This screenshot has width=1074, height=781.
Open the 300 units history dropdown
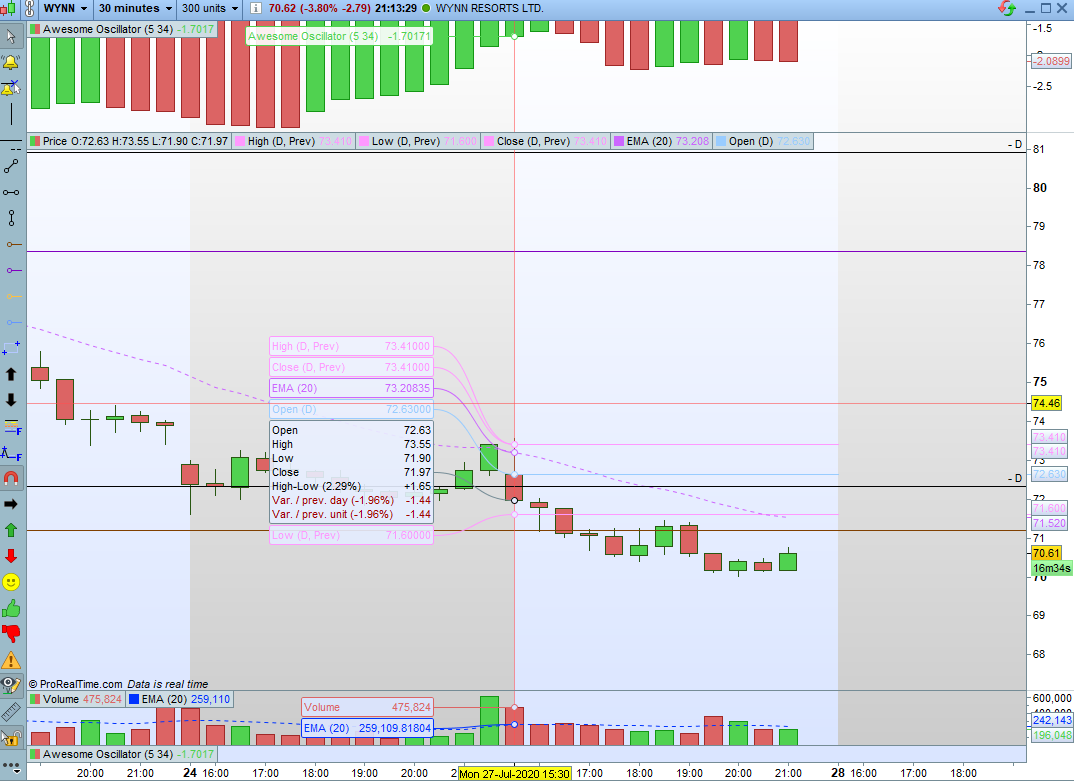pos(210,8)
